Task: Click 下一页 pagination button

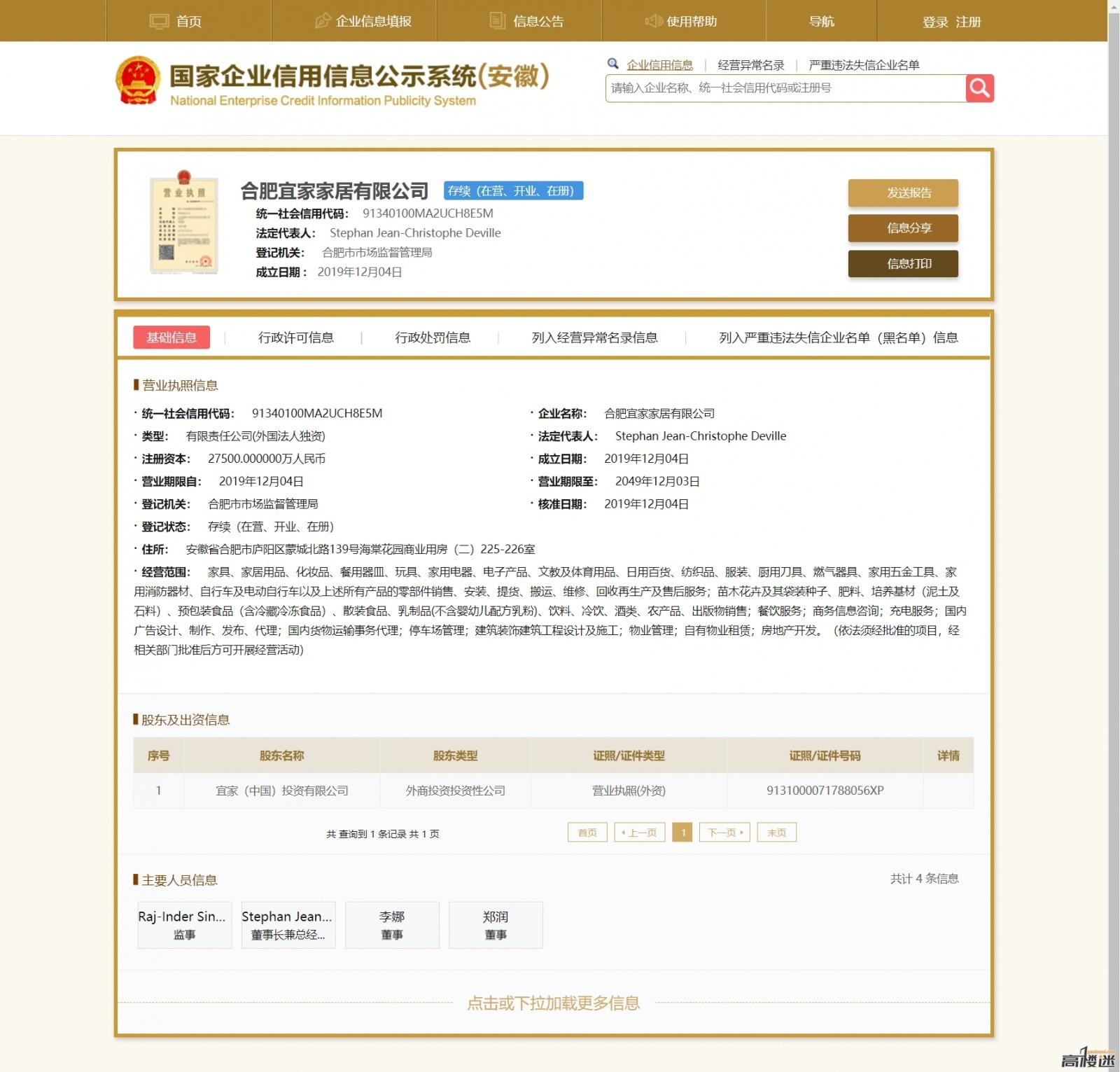Action: tap(725, 833)
